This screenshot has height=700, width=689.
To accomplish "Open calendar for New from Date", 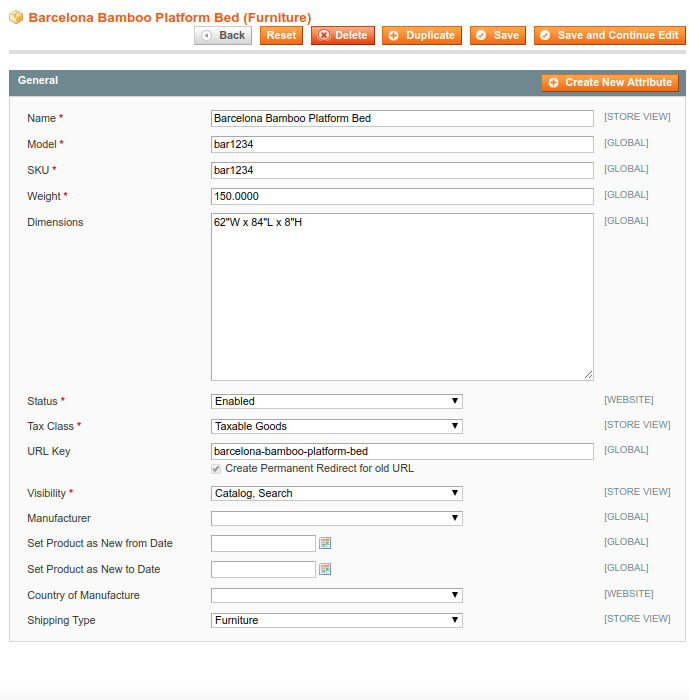I will pyautogui.click(x=325, y=544).
